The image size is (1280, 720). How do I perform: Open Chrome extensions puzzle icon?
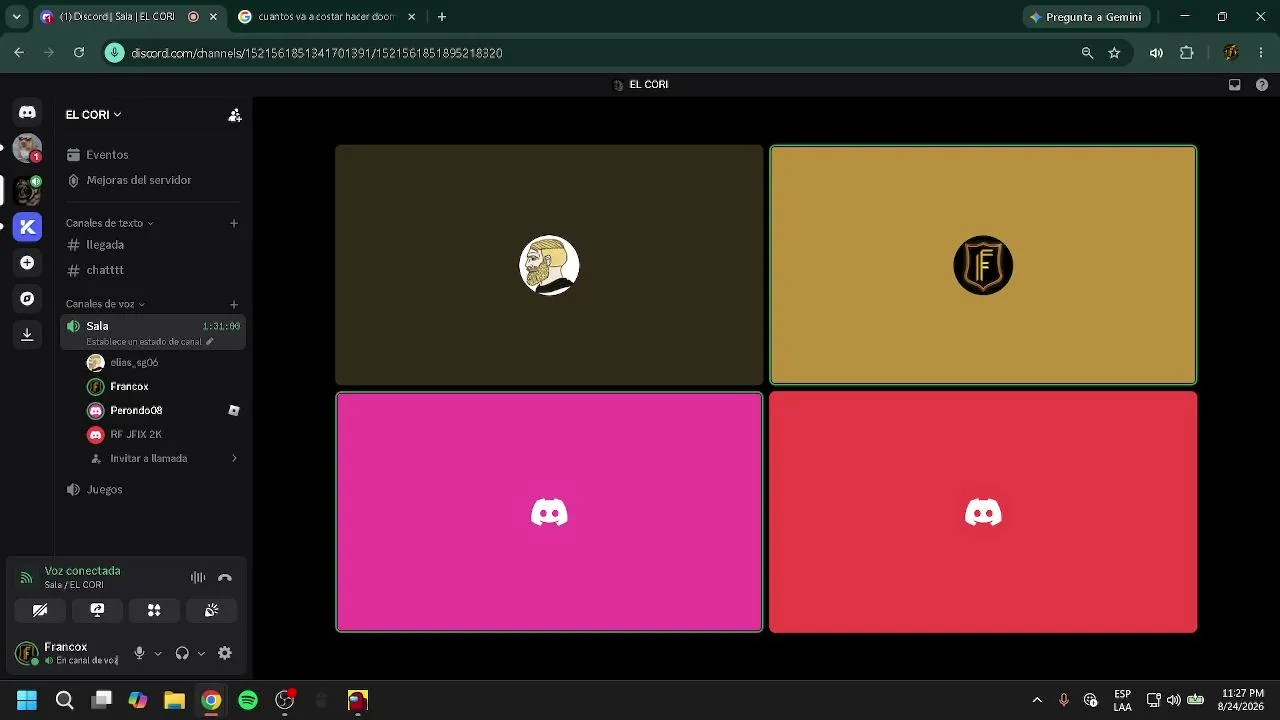(x=1187, y=53)
